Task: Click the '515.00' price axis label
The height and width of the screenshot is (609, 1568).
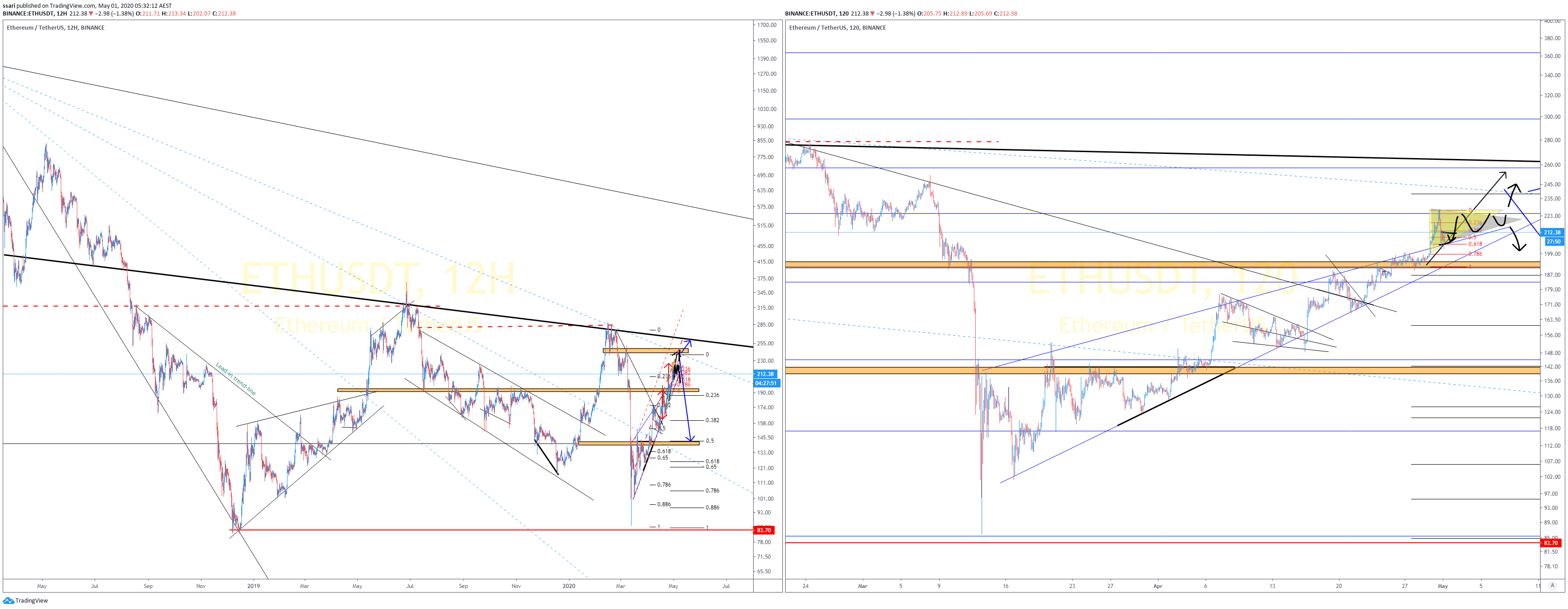Action: tap(765, 226)
